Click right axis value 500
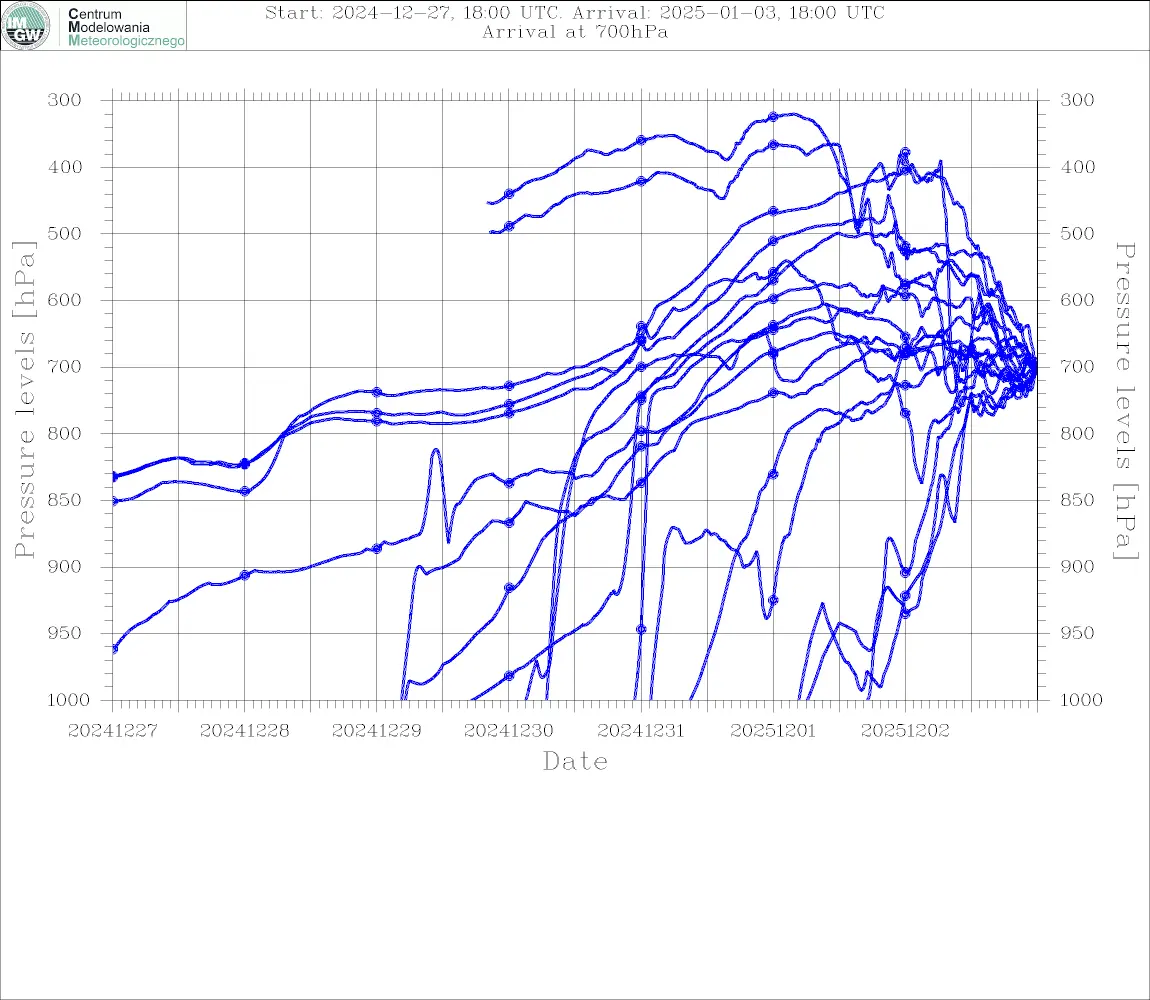This screenshot has width=1150, height=1000. 1077,233
